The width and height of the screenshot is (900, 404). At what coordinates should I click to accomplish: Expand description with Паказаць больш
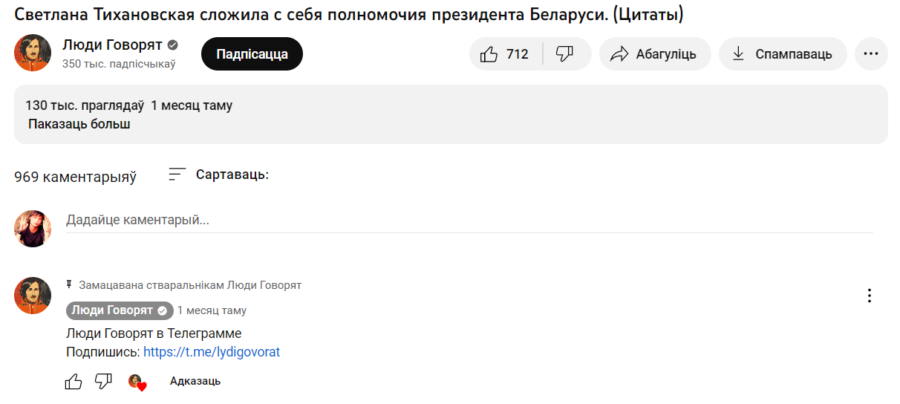click(x=78, y=125)
